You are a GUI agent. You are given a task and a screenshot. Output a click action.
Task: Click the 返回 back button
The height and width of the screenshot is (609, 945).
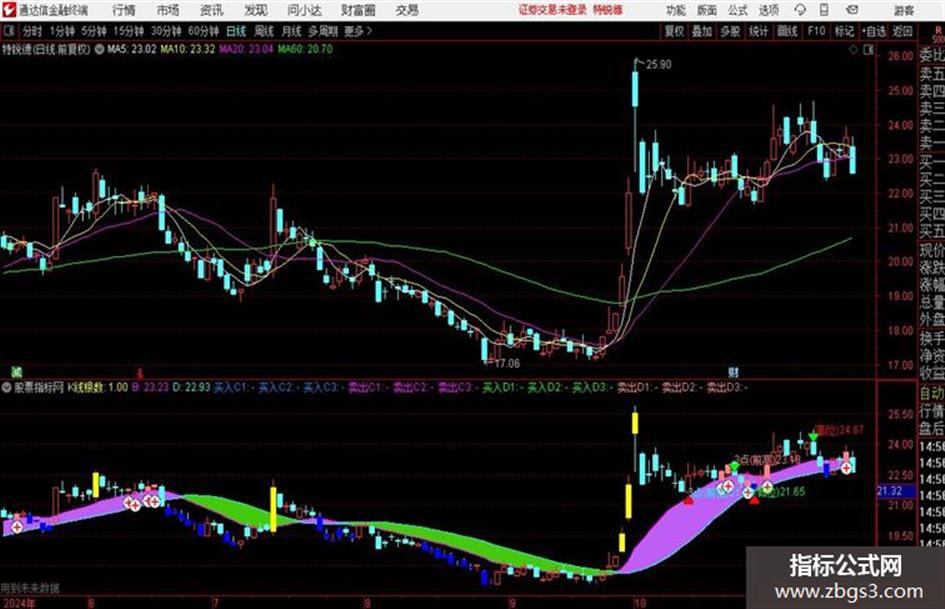point(902,31)
